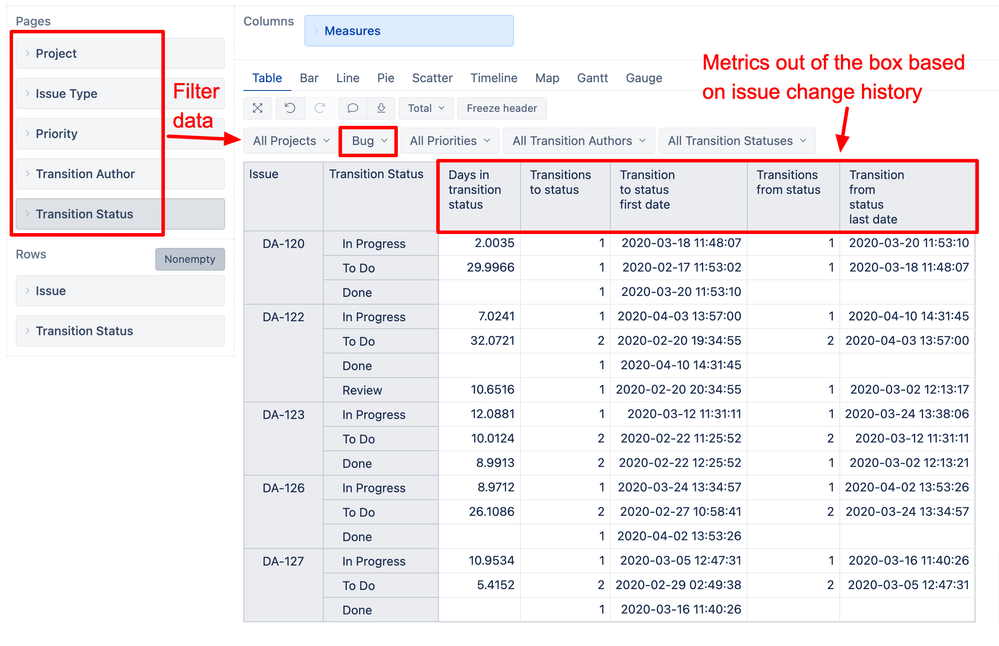Toggle the Freeze header option
The width and height of the screenshot is (999, 646).
(x=501, y=108)
